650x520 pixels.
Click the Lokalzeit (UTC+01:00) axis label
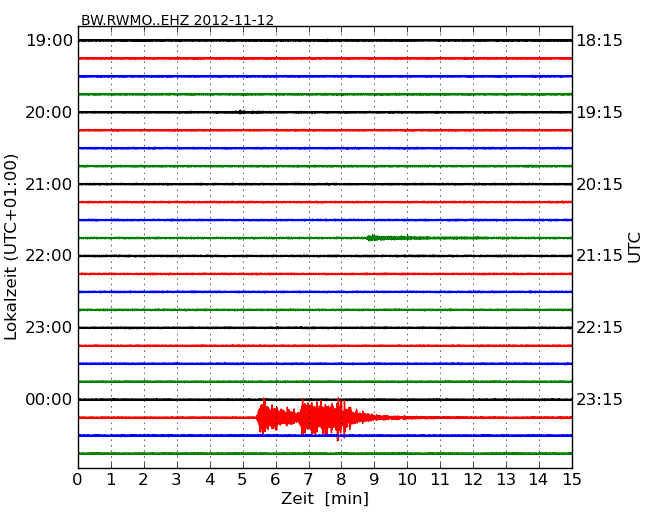click(11, 247)
